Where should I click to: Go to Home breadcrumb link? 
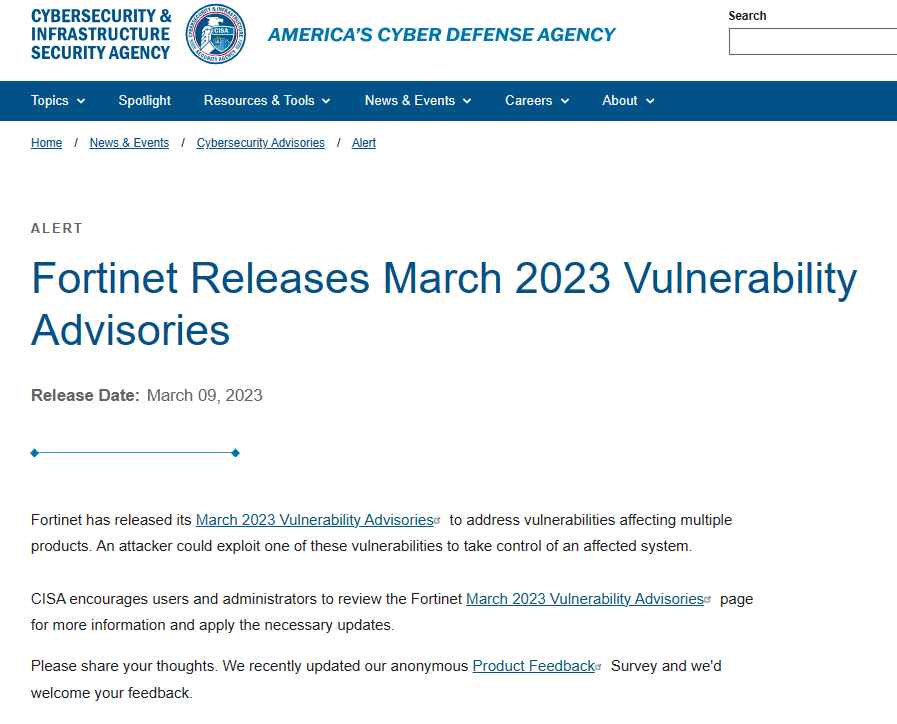(46, 143)
